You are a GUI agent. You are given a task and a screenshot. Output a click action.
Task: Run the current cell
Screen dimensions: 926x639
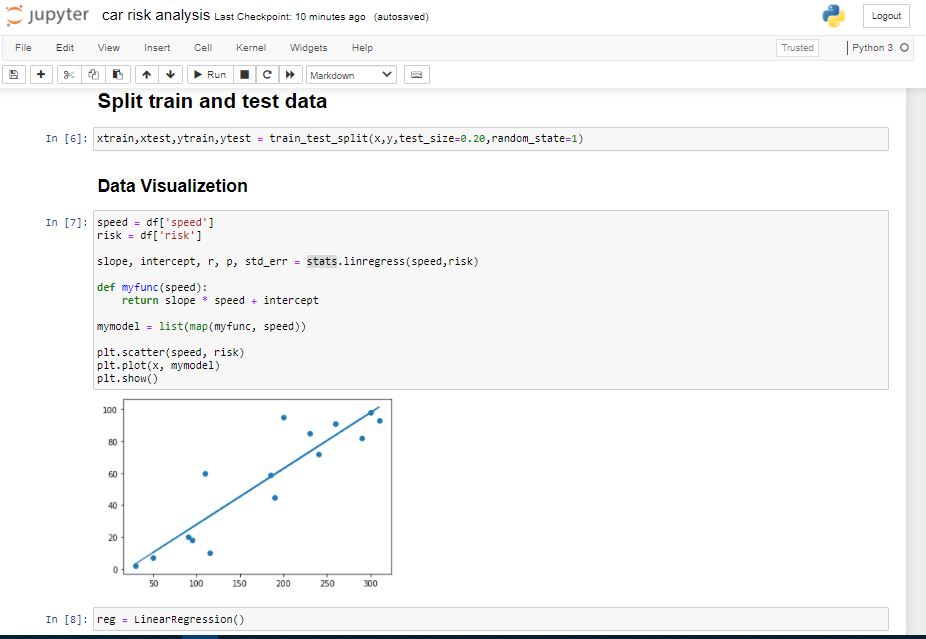[210, 74]
